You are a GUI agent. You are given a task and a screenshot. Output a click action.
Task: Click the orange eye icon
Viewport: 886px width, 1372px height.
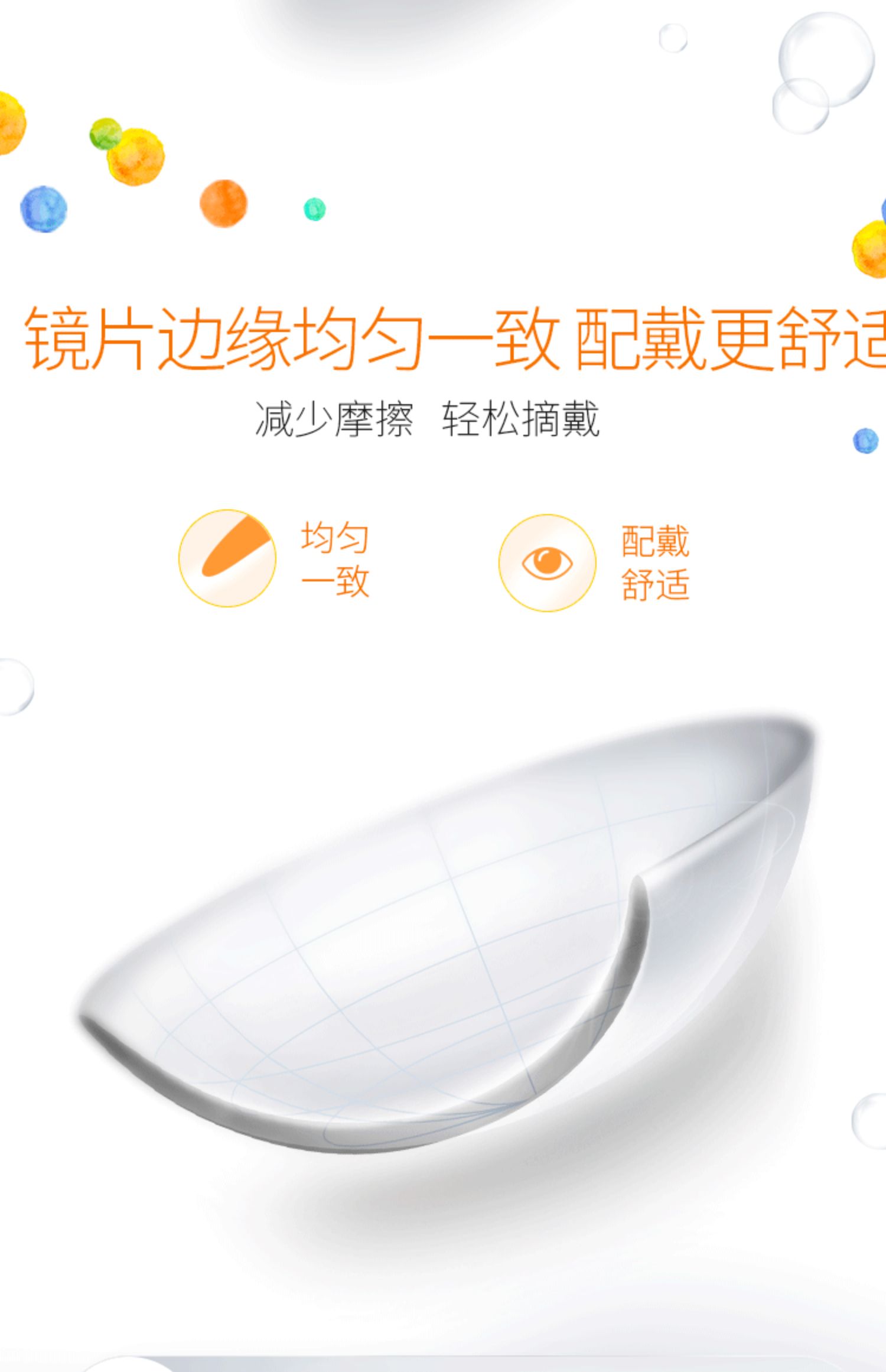pos(547,563)
